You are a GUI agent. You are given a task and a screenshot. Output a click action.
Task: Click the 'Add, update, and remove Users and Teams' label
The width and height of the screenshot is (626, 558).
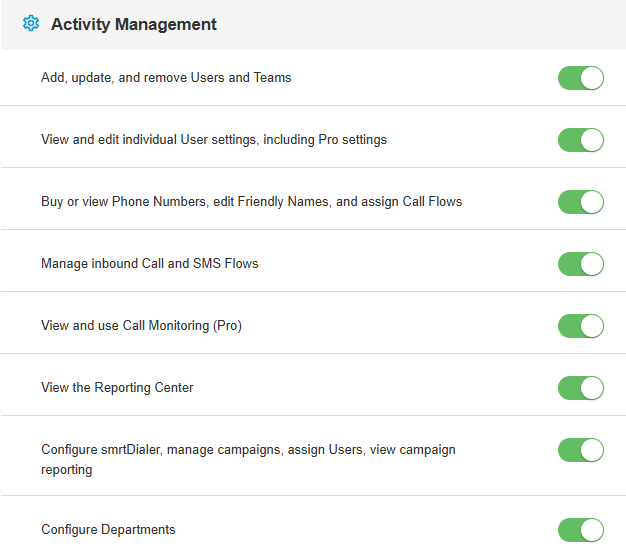point(166,77)
